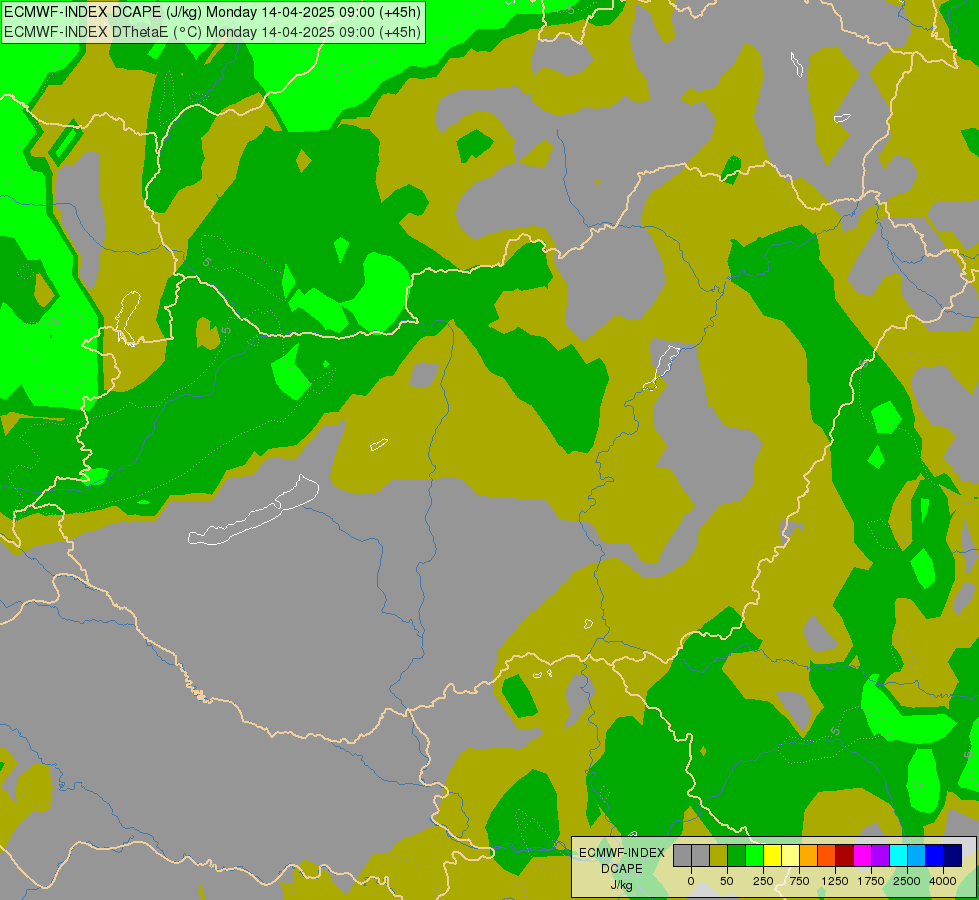The width and height of the screenshot is (979, 900).
Task: Click the bright green swatch in the legend
Action: 754,856
